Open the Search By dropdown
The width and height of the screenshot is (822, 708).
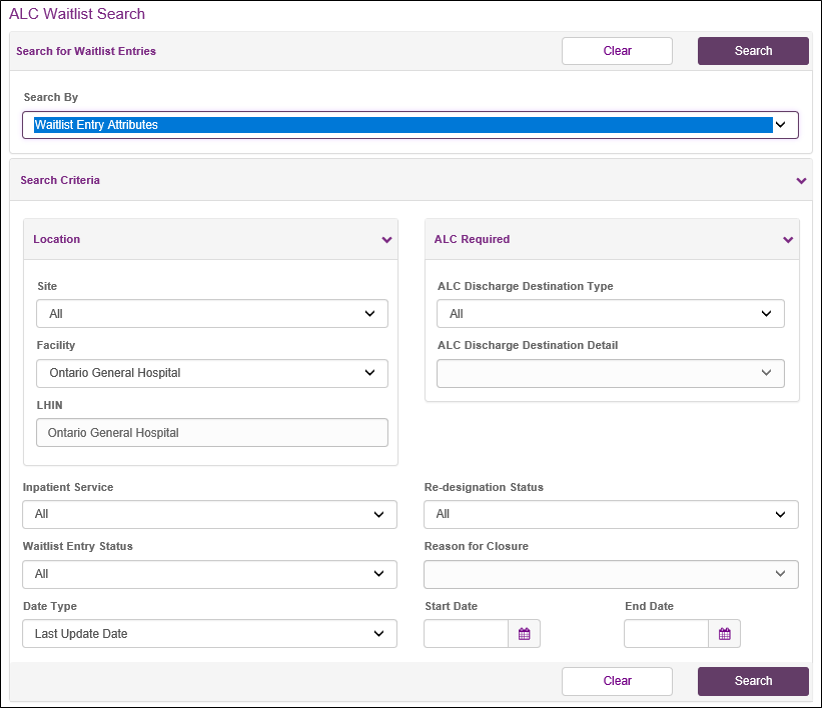pyautogui.click(x=410, y=125)
